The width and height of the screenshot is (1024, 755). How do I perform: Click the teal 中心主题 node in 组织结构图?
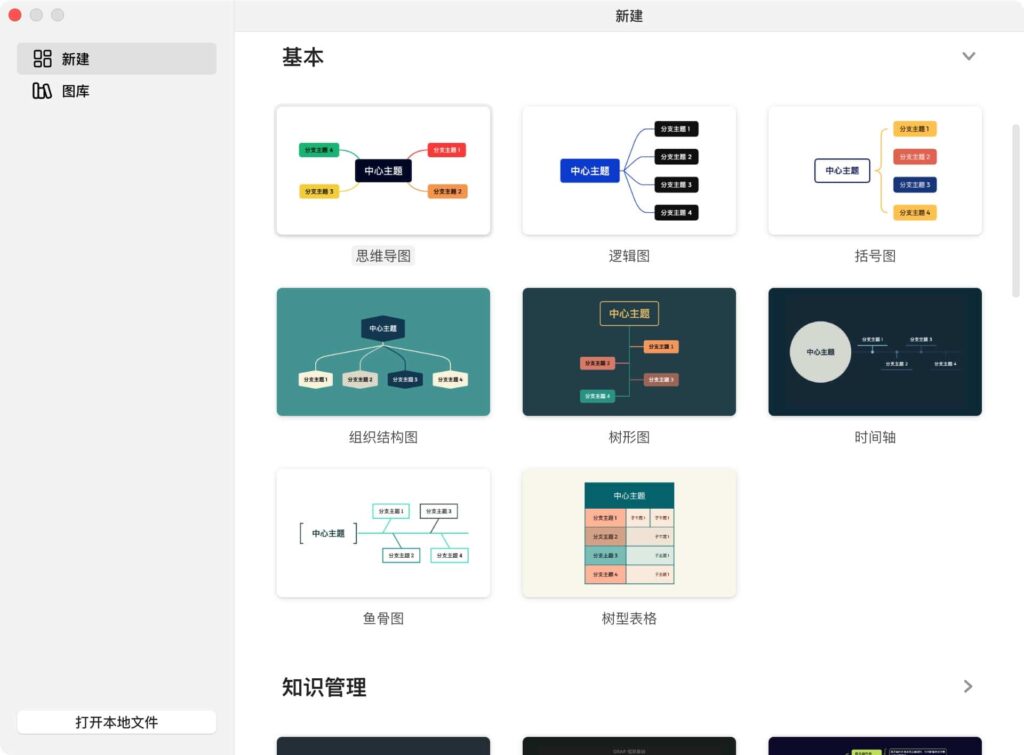[383, 325]
